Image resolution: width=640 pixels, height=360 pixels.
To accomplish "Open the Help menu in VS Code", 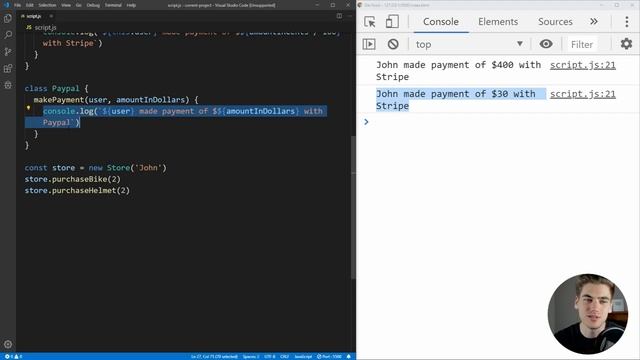I will pyautogui.click(x=131, y=5).
